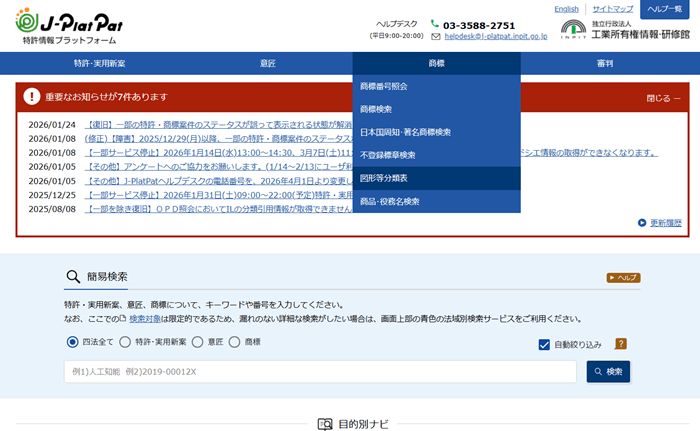The image size is (700, 431).
Task: Click the phone number 03-3588-2751
Action: (x=479, y=25)
